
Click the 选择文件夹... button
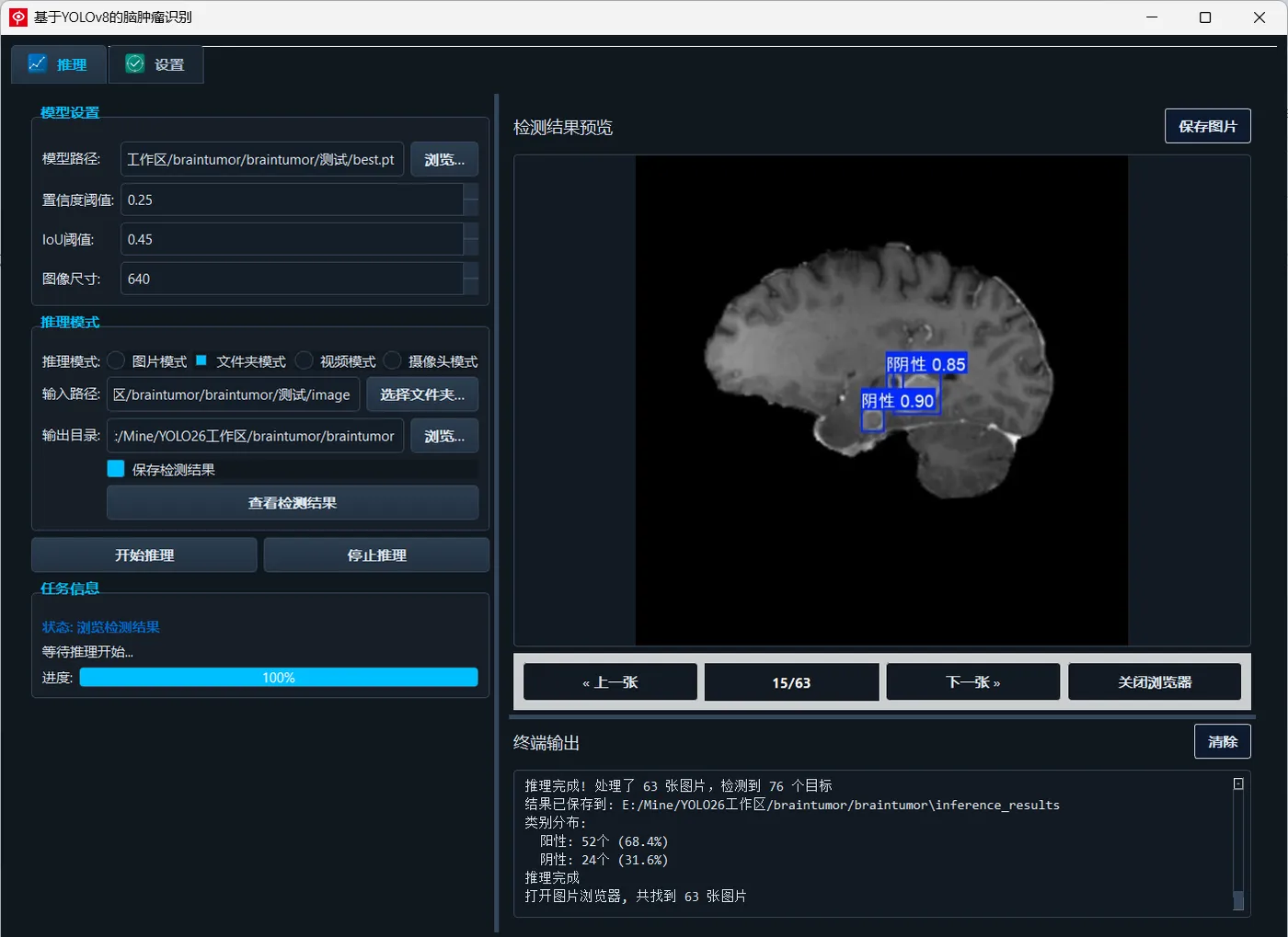pyautogui.click(x=422, y=394)
